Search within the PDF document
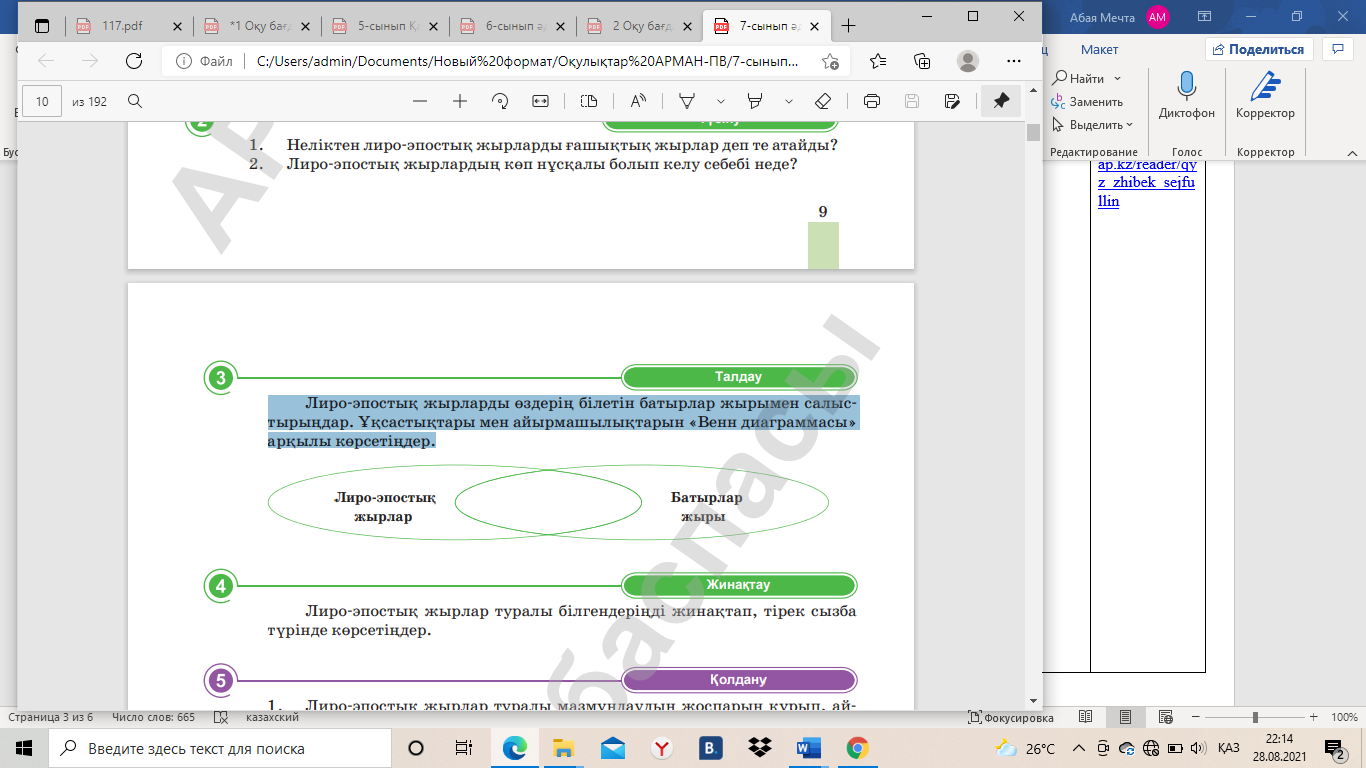 [134, 101]
